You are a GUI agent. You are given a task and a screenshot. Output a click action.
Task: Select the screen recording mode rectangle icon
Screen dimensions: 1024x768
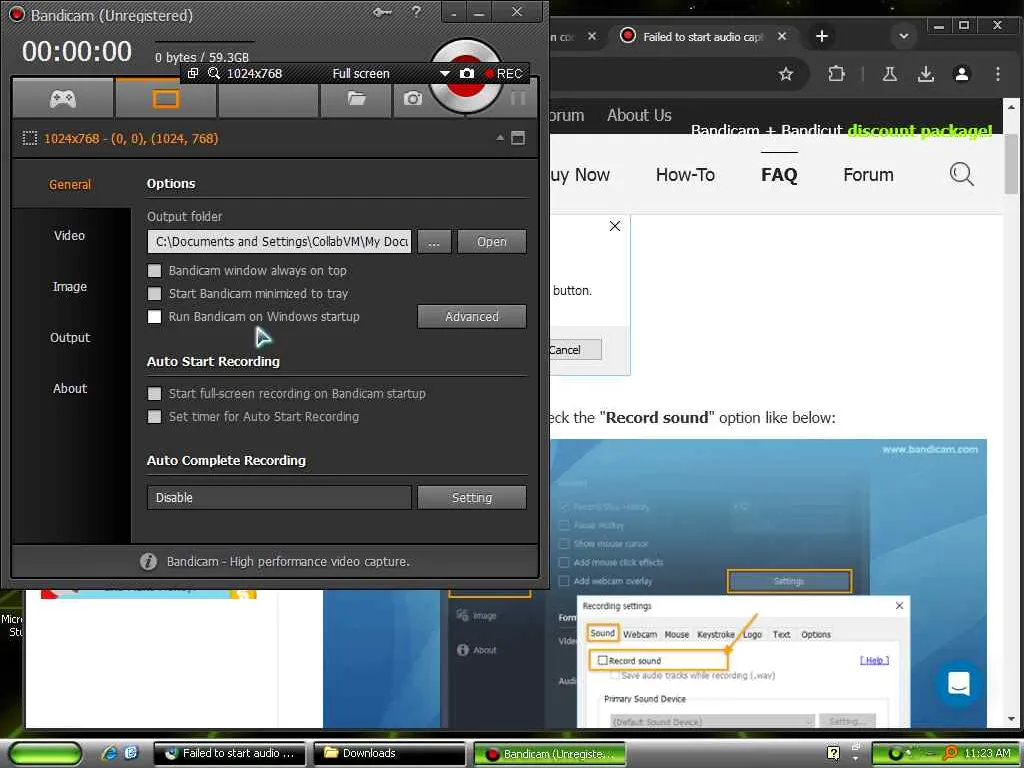point(165,99)
